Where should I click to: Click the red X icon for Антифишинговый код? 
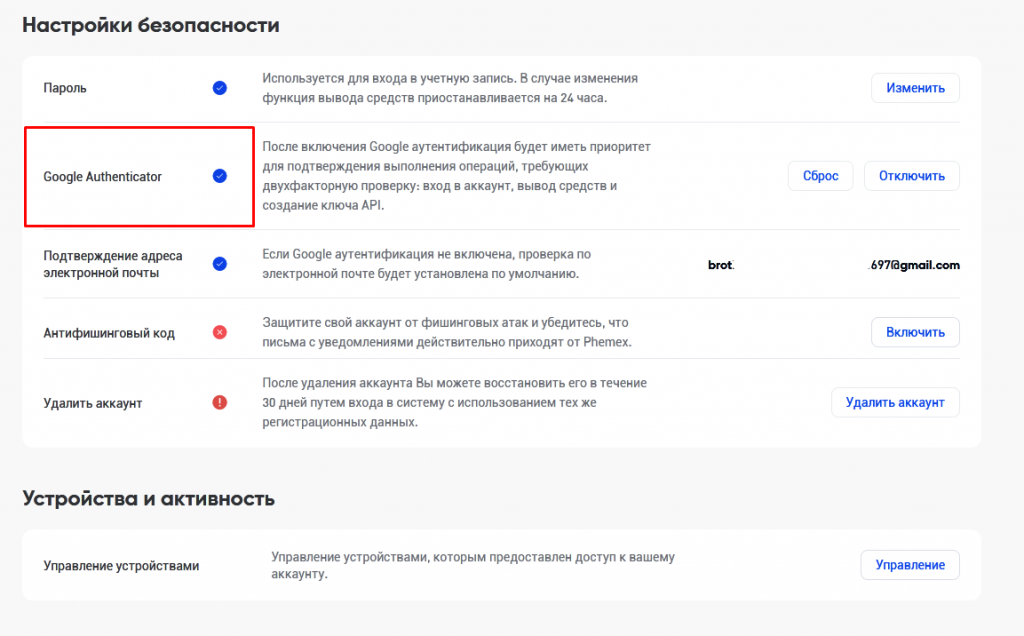(x=220, y=332)
